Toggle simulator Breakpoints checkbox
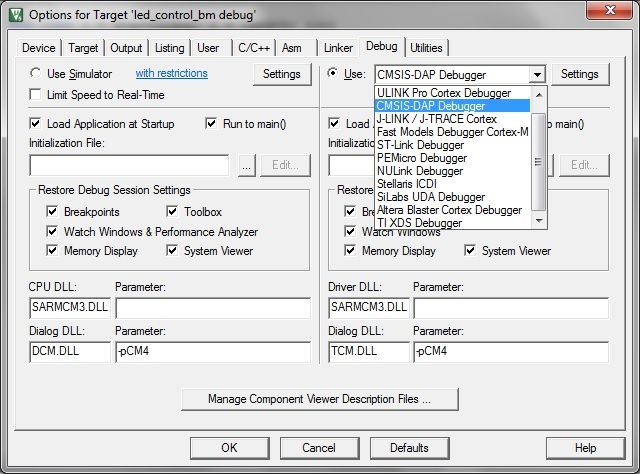The image size is (640, 474). (x=52, y=211)
